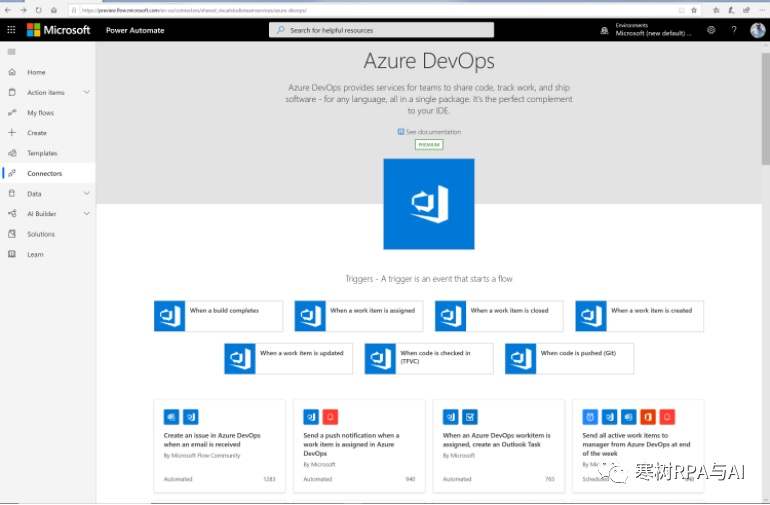Click the Learn book icon
770x505 pixels.
tap(12, 254)
